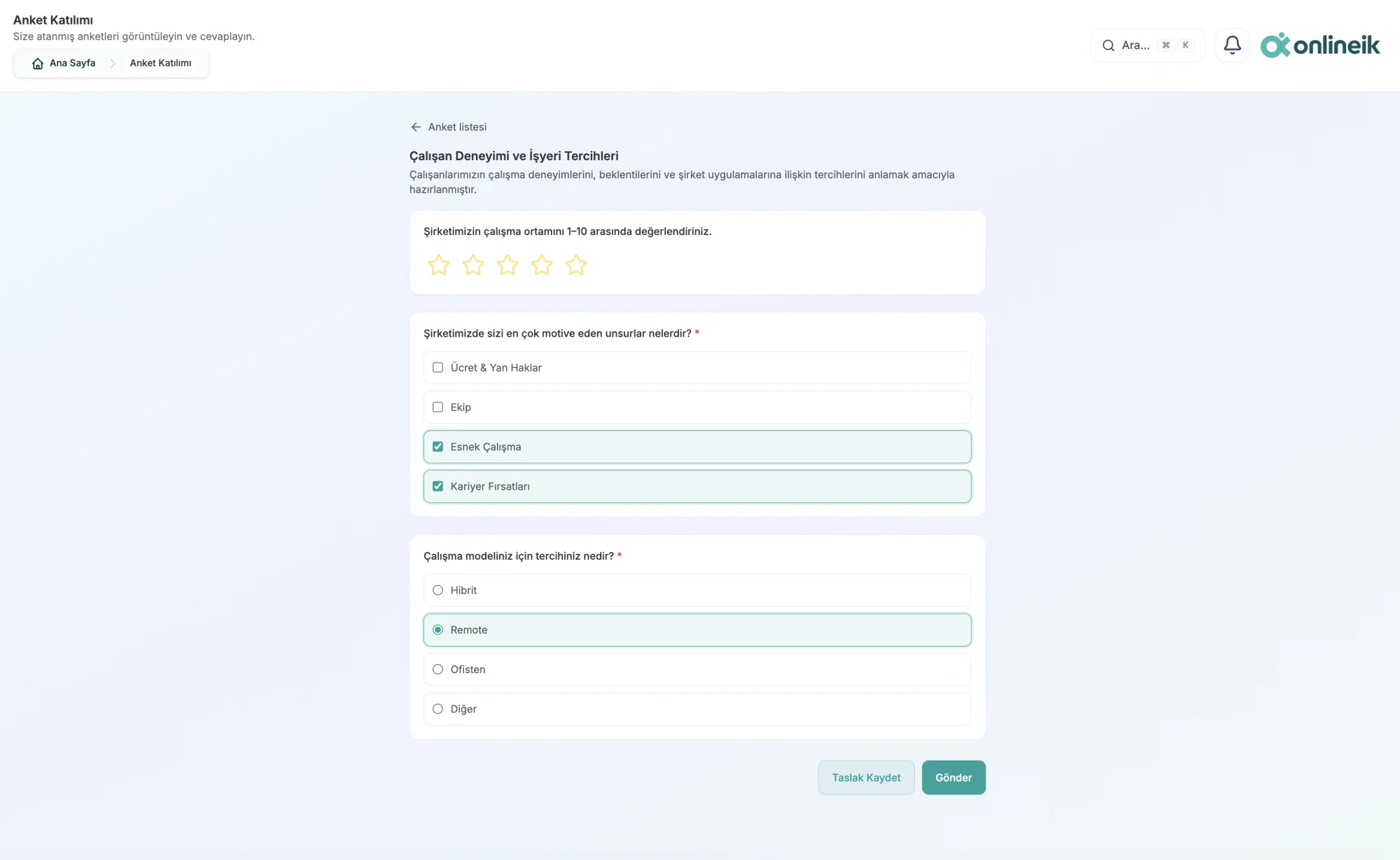Click the onlineik logo
Screen dimensions: 1400x860
(x=1320, y=45)
